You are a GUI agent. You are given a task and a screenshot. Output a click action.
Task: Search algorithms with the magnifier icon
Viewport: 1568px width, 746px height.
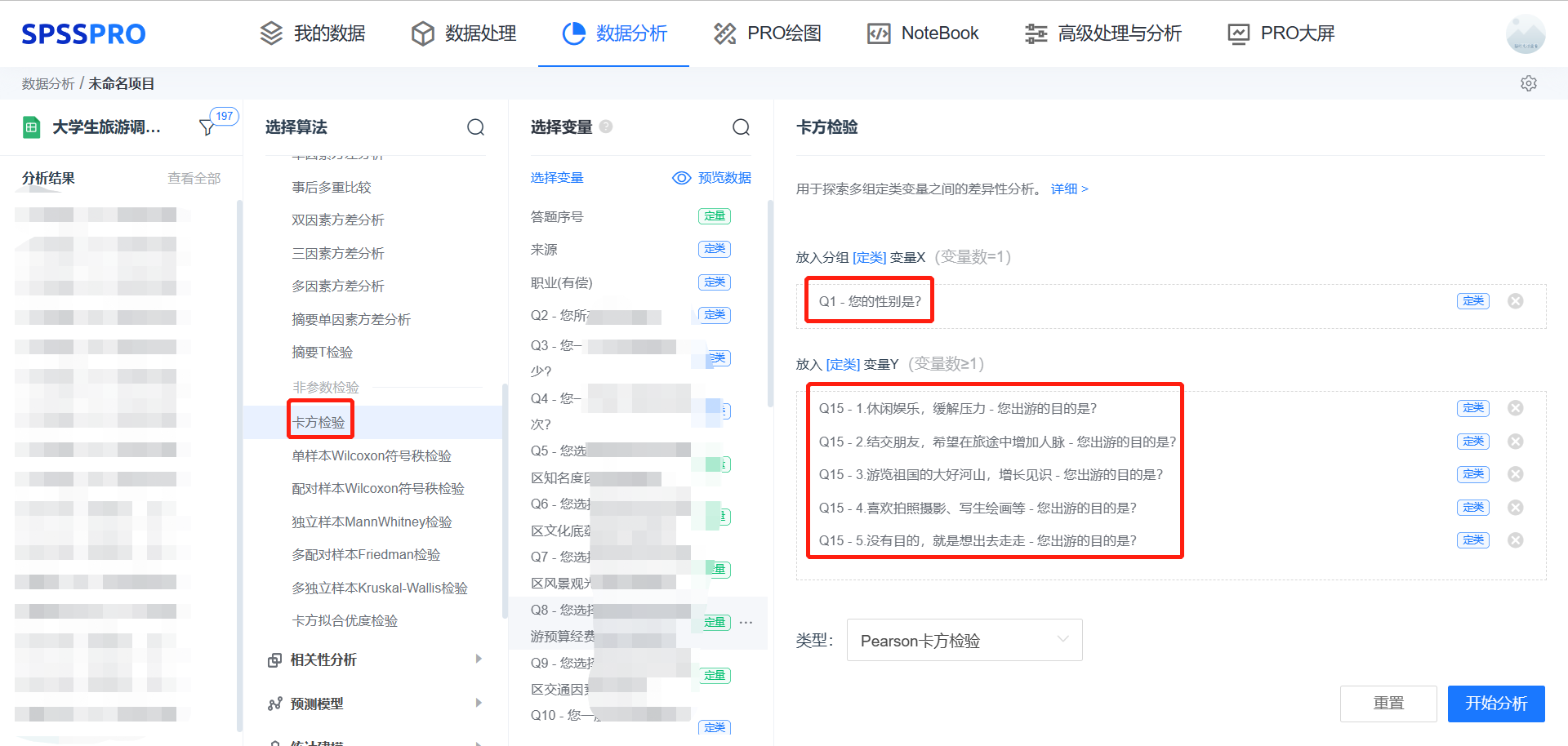[x=475, y=127]
